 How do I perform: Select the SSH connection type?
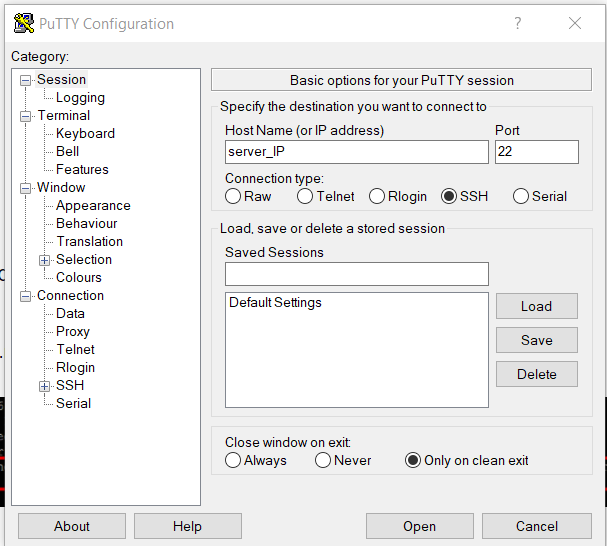(449, 197)
